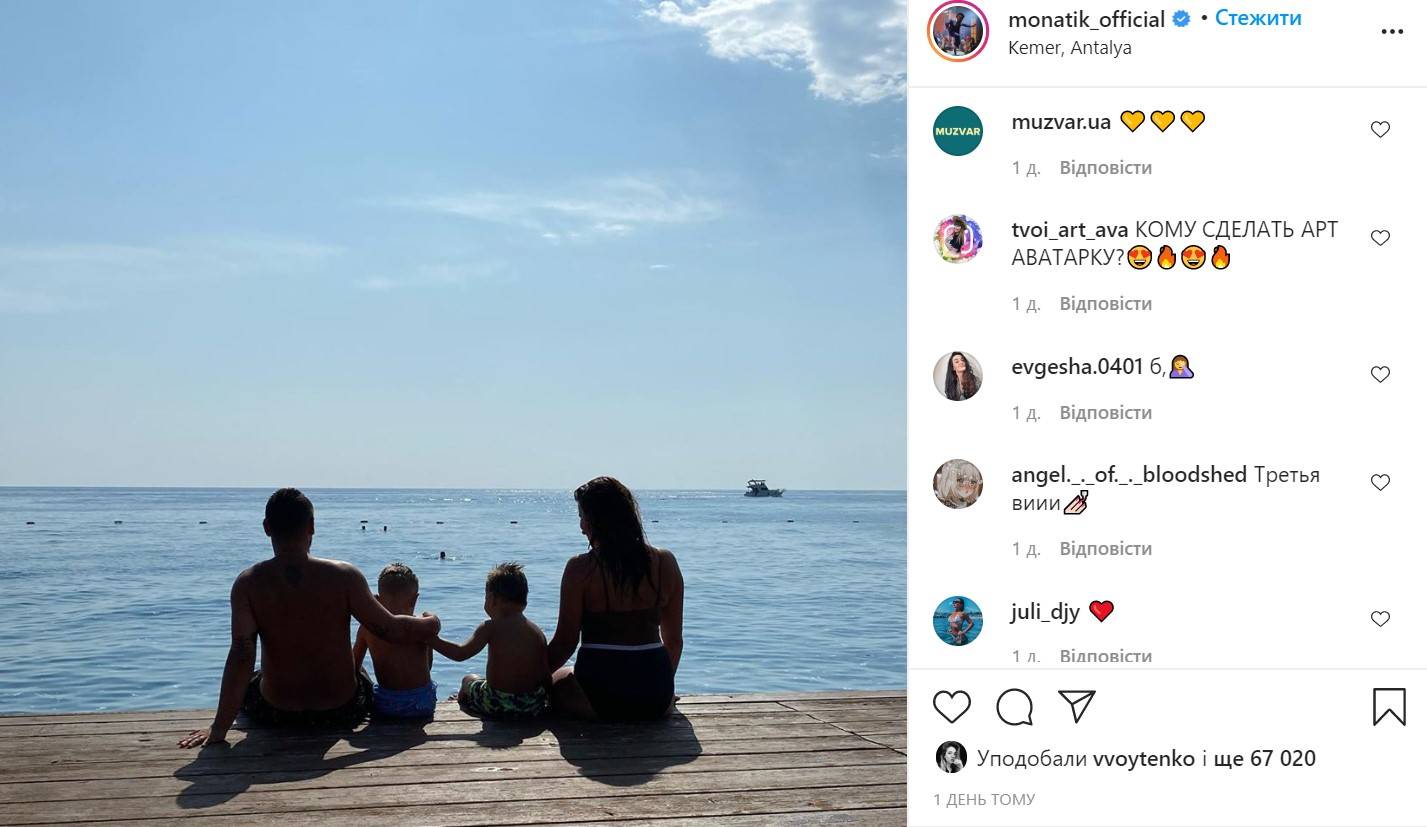Like the post with the heart icon
Screen dimensions: 1427x827
[952, 707]
